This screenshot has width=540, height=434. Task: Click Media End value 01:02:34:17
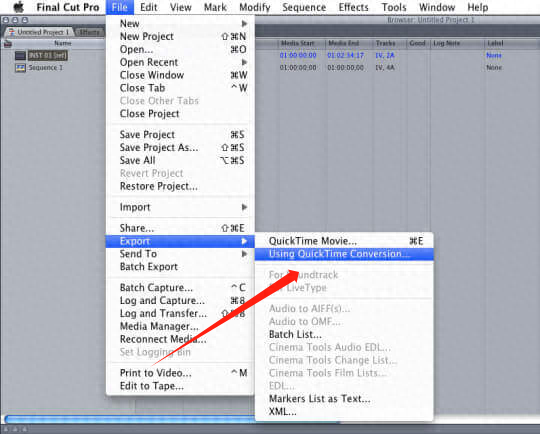(345, 55)
